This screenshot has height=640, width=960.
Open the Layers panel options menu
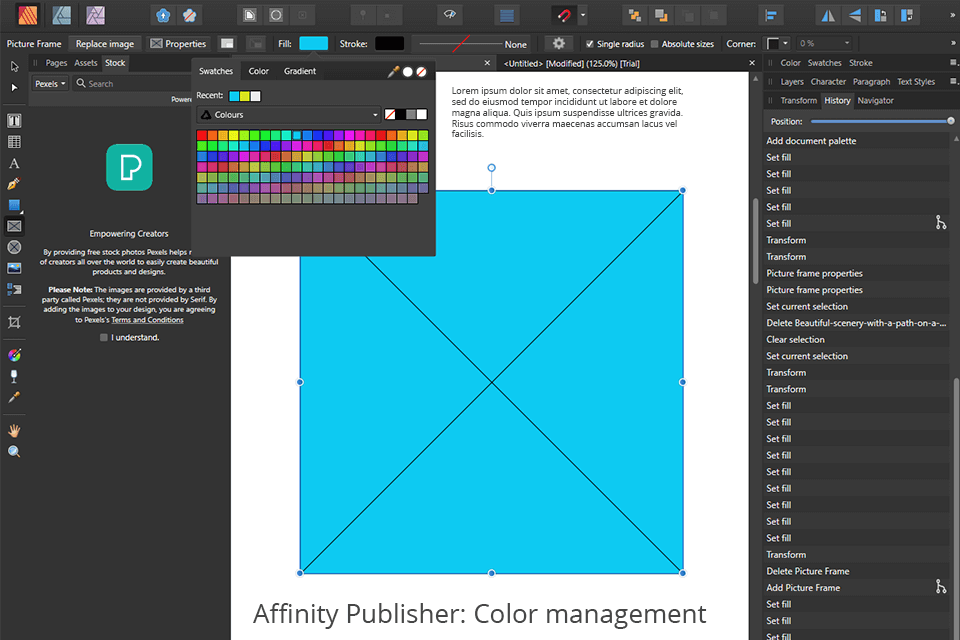(953, 81)
